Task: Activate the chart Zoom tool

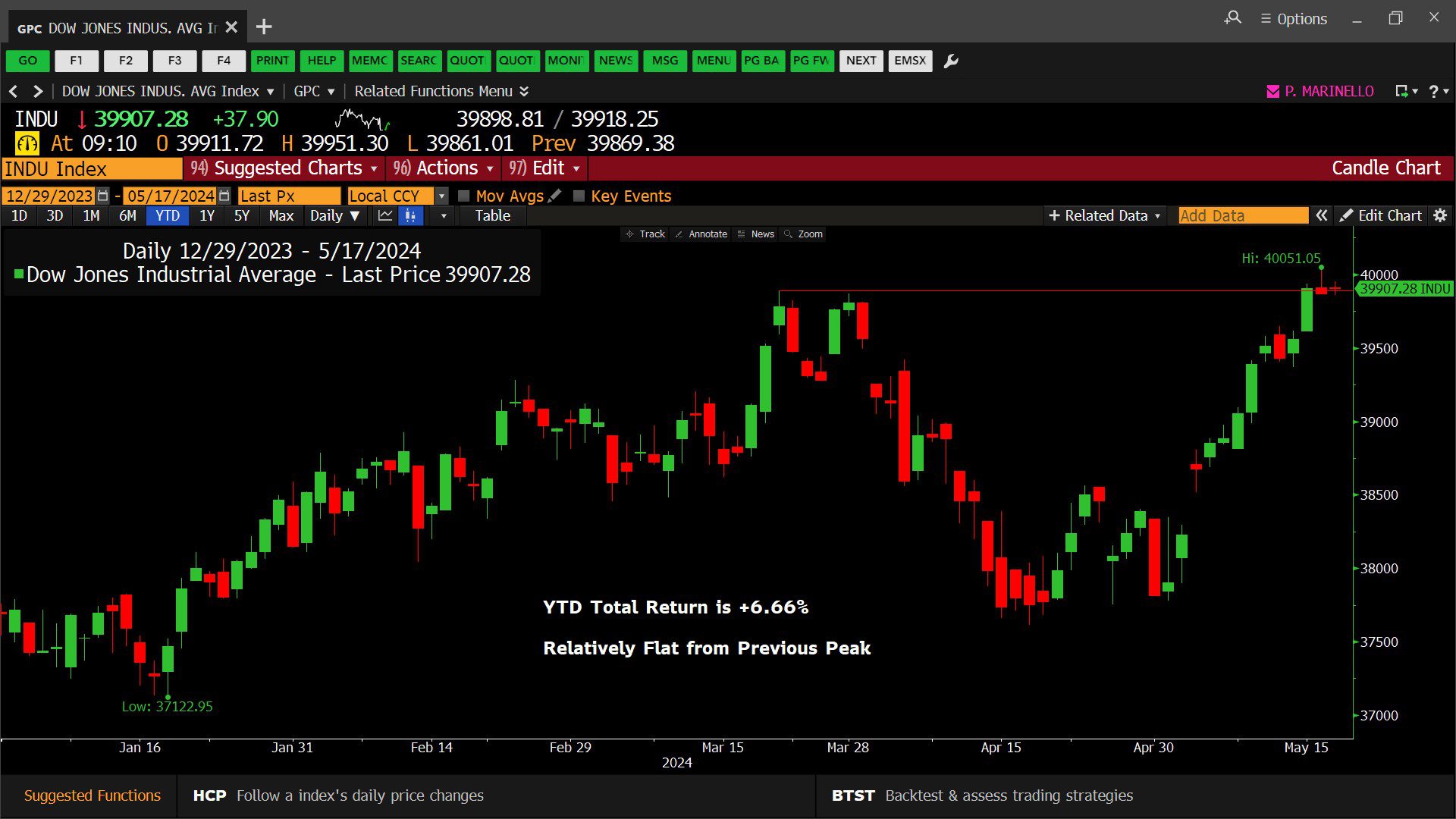Action: (x=803, y=234)
